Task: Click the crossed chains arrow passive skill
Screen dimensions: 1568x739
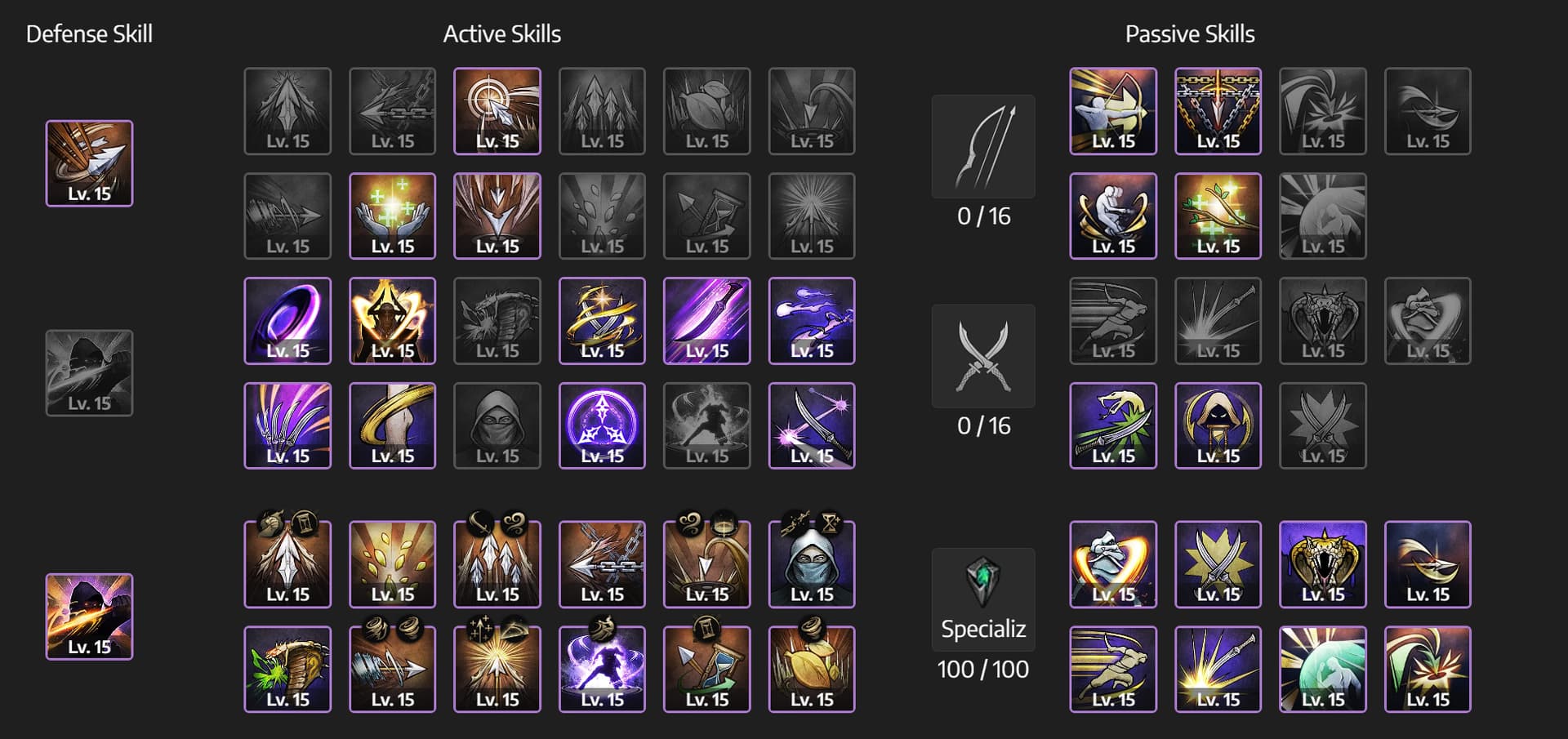Action: (x=1218, y=111)
